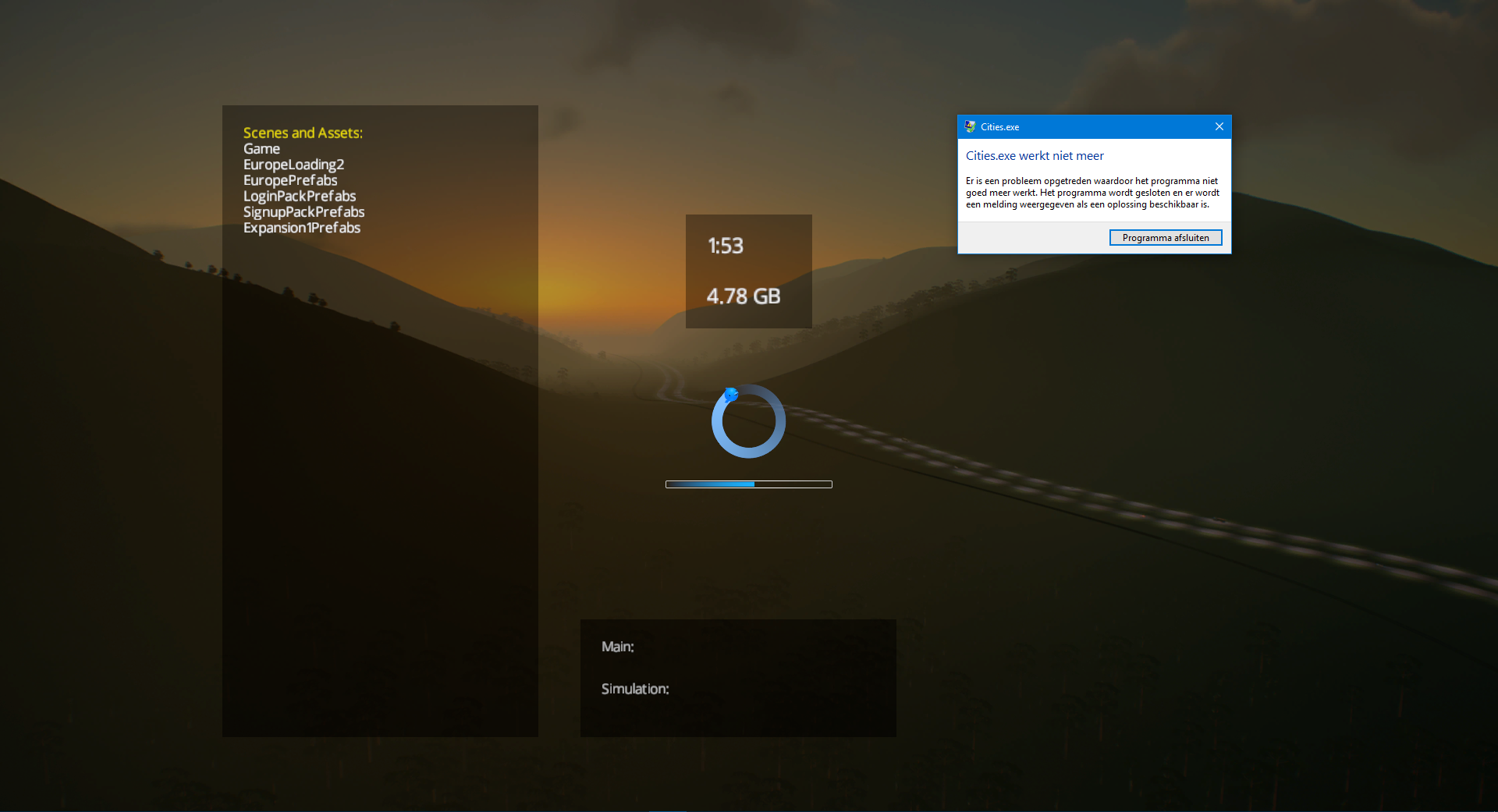
Task: Click the error description paragraph in dialog
Action: pos(1092,193)
